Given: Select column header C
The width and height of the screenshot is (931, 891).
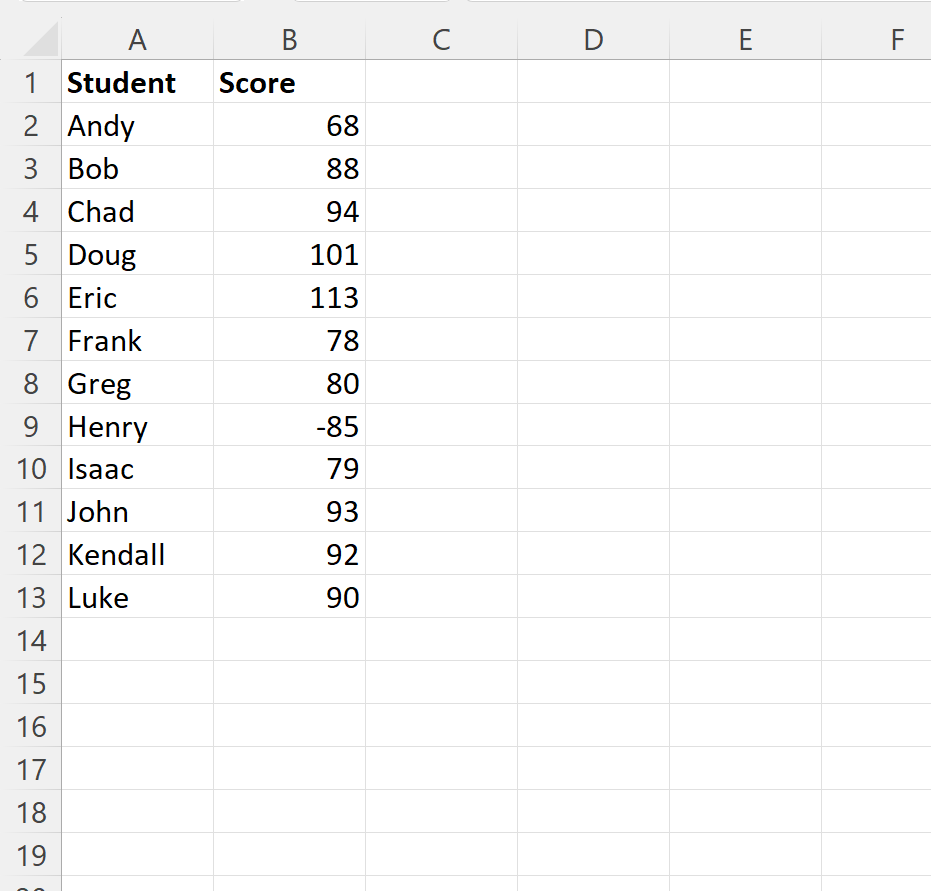Looking at the screenshot, I should pyautogui.click(x=440, y=40).
